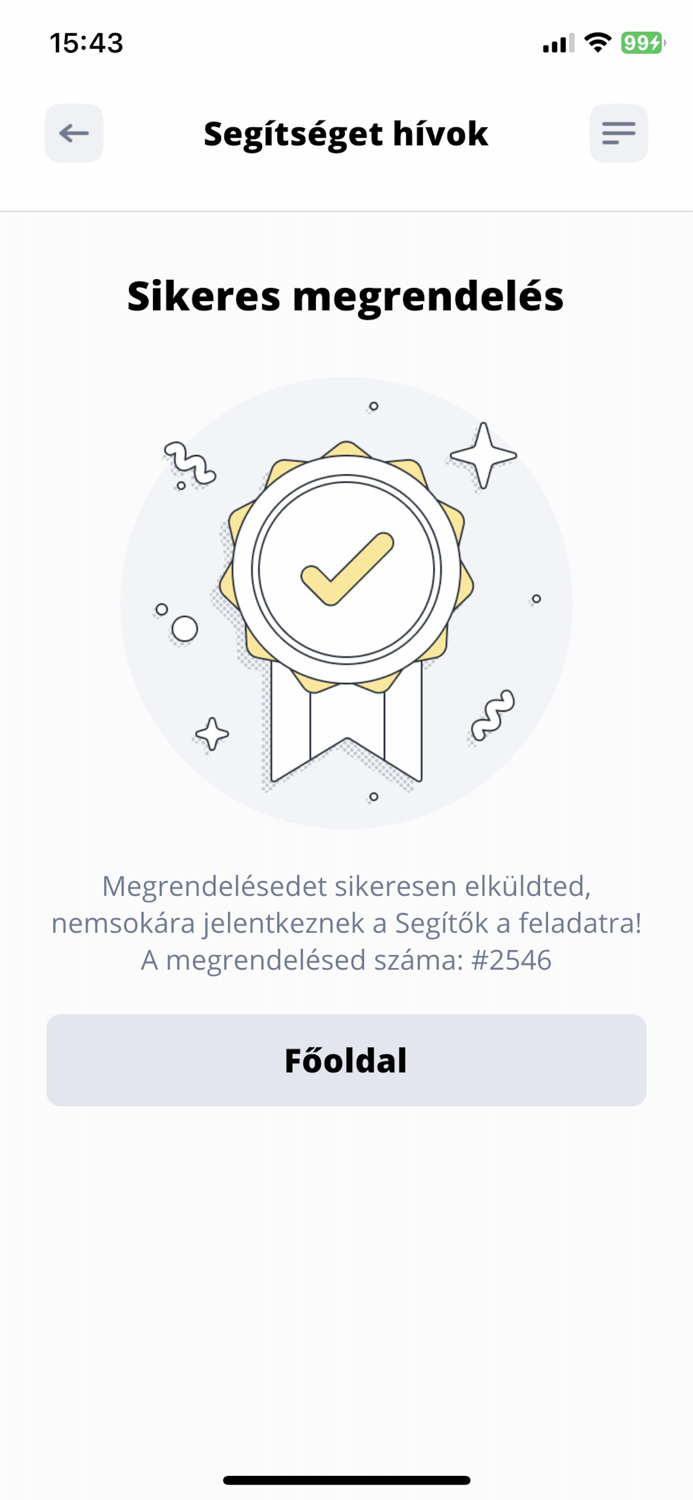
Task: Tap the green battery indicator showing 99
Action: (639, 43)
